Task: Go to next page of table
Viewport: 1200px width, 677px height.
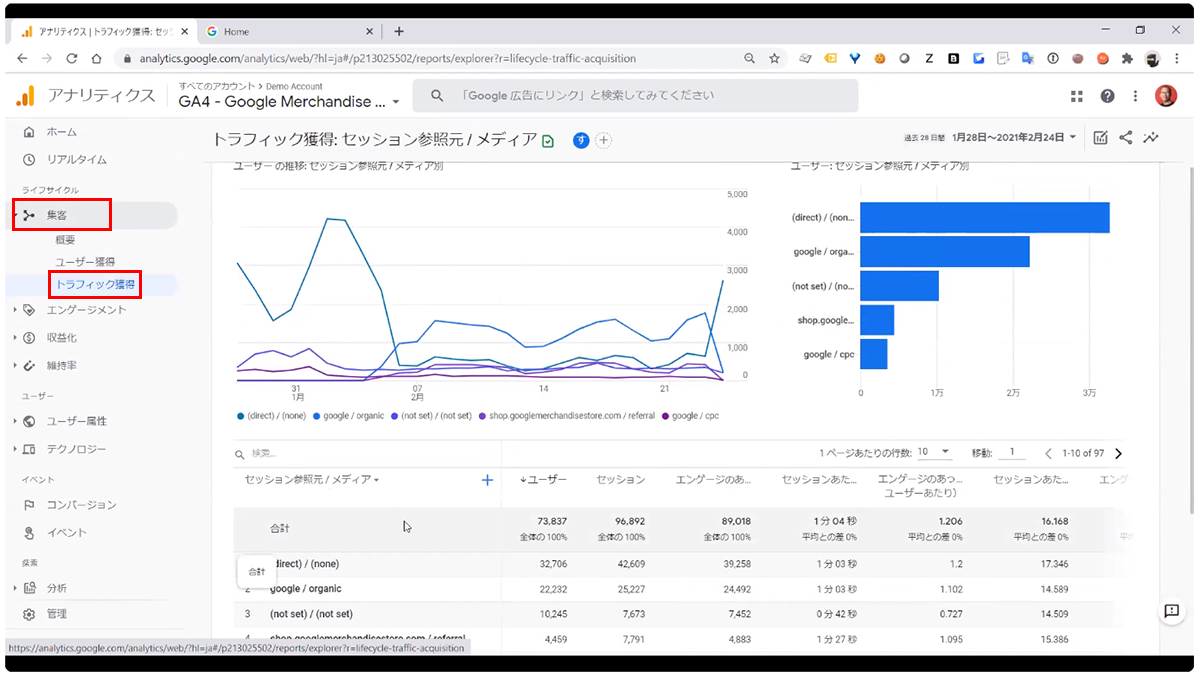Action: click(1118, 454)
